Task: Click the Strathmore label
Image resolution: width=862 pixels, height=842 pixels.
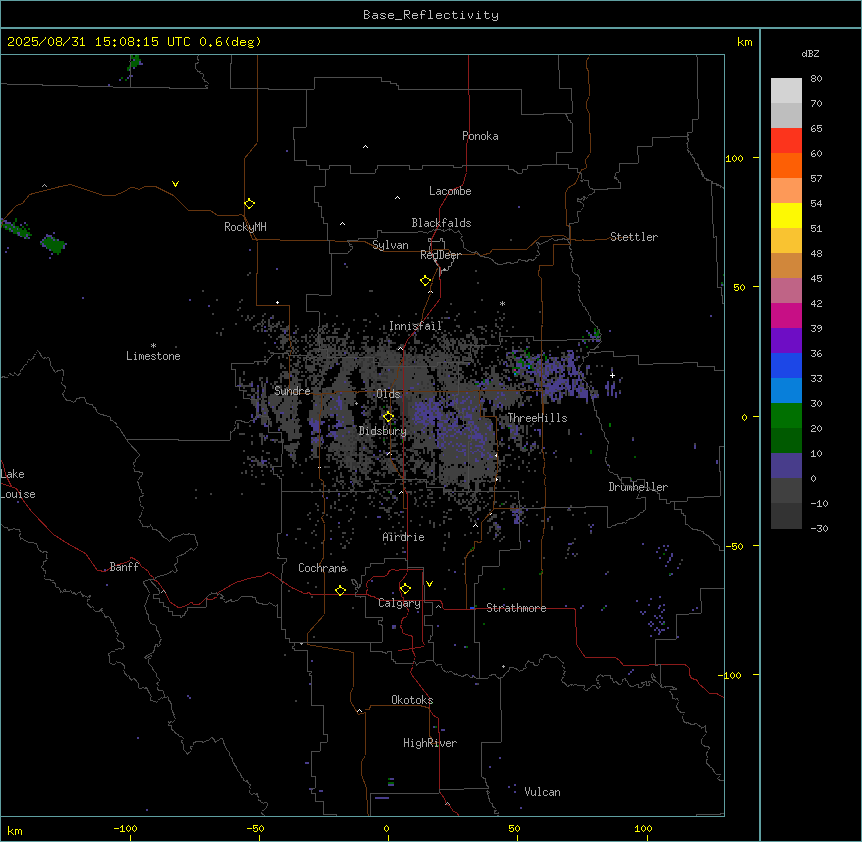Action: (516, 608)
